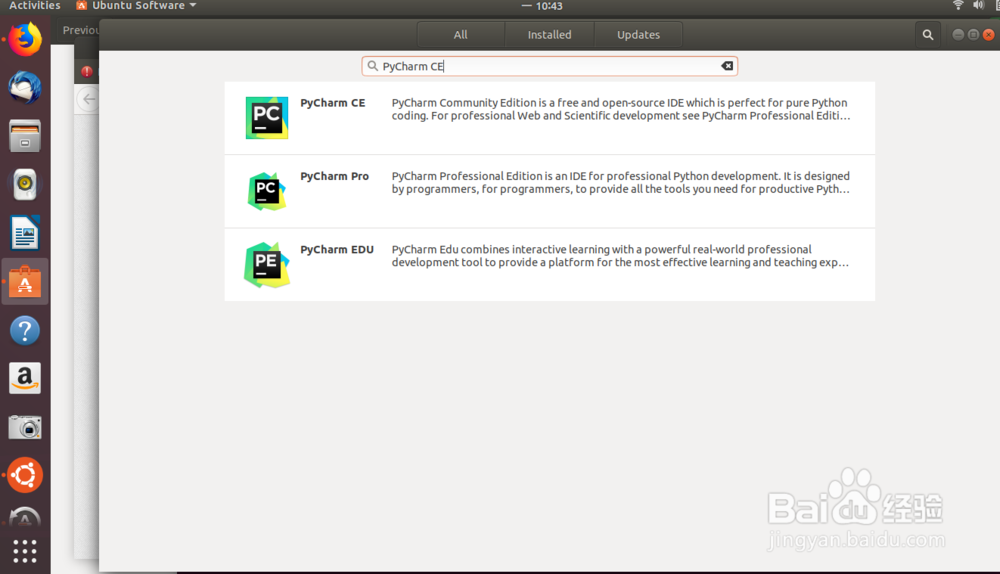
Task: Open the Software Updater dock icon
Action: click(25, 517)
